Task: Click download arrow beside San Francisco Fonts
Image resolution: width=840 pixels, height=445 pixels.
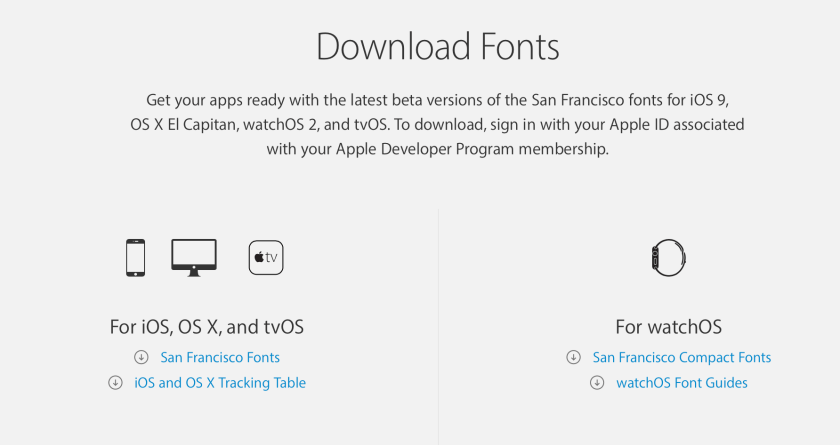Action: click(x=141, y=357)
